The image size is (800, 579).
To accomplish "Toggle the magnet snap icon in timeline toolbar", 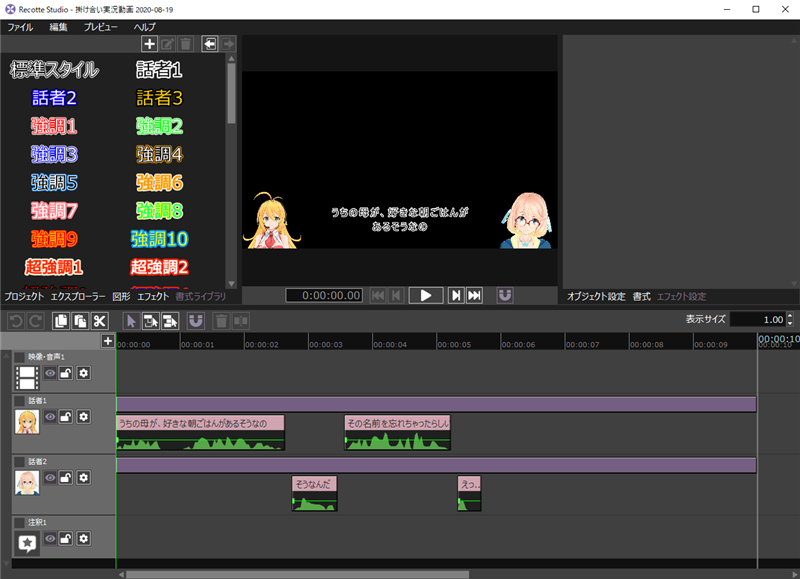I will [196, 321].
